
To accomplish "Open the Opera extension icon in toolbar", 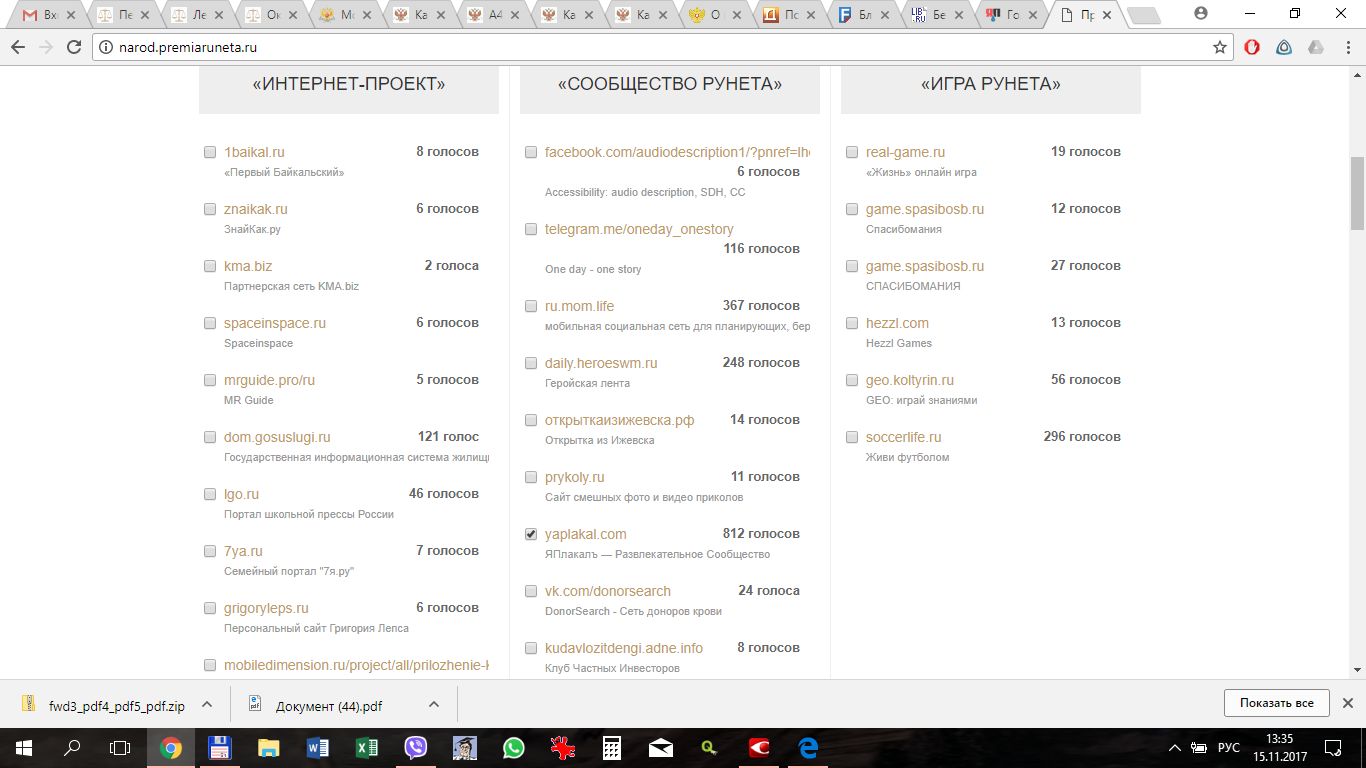I will coord(1252,47).
